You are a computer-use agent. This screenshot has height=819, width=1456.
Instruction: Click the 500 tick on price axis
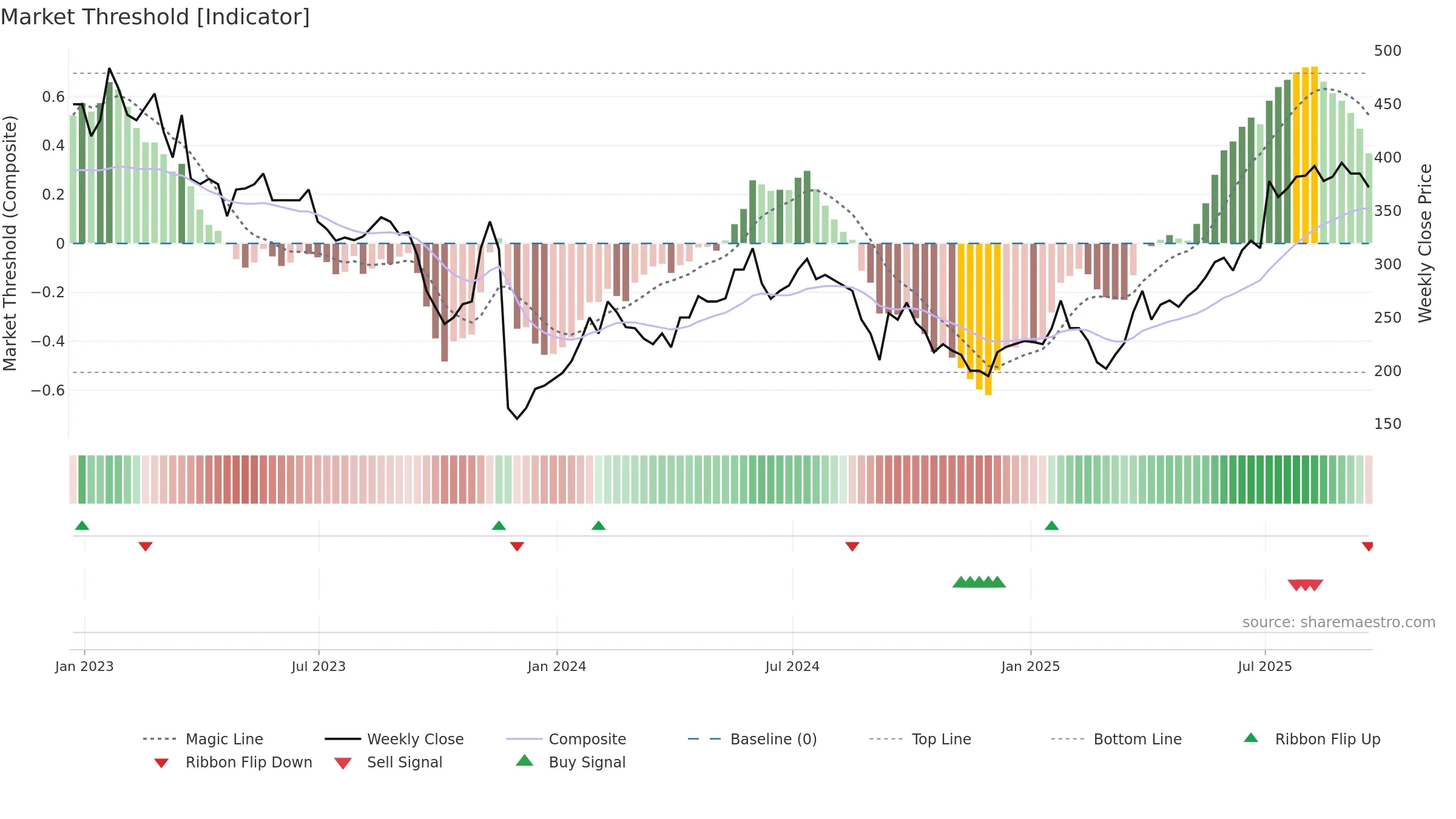[x=1387, y=50]
